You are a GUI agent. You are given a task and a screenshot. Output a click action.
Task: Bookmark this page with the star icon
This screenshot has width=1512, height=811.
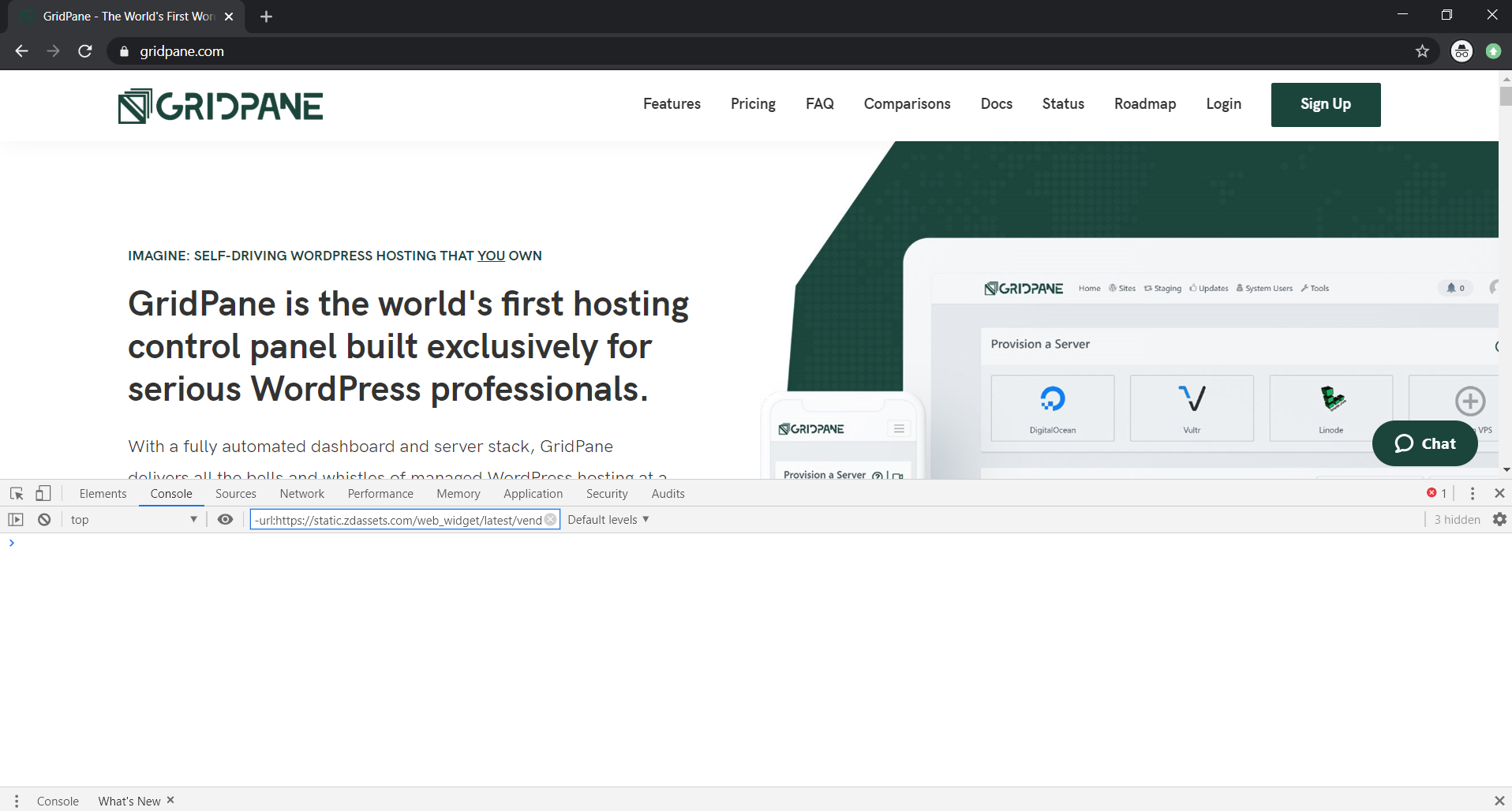coord(1422,51)
